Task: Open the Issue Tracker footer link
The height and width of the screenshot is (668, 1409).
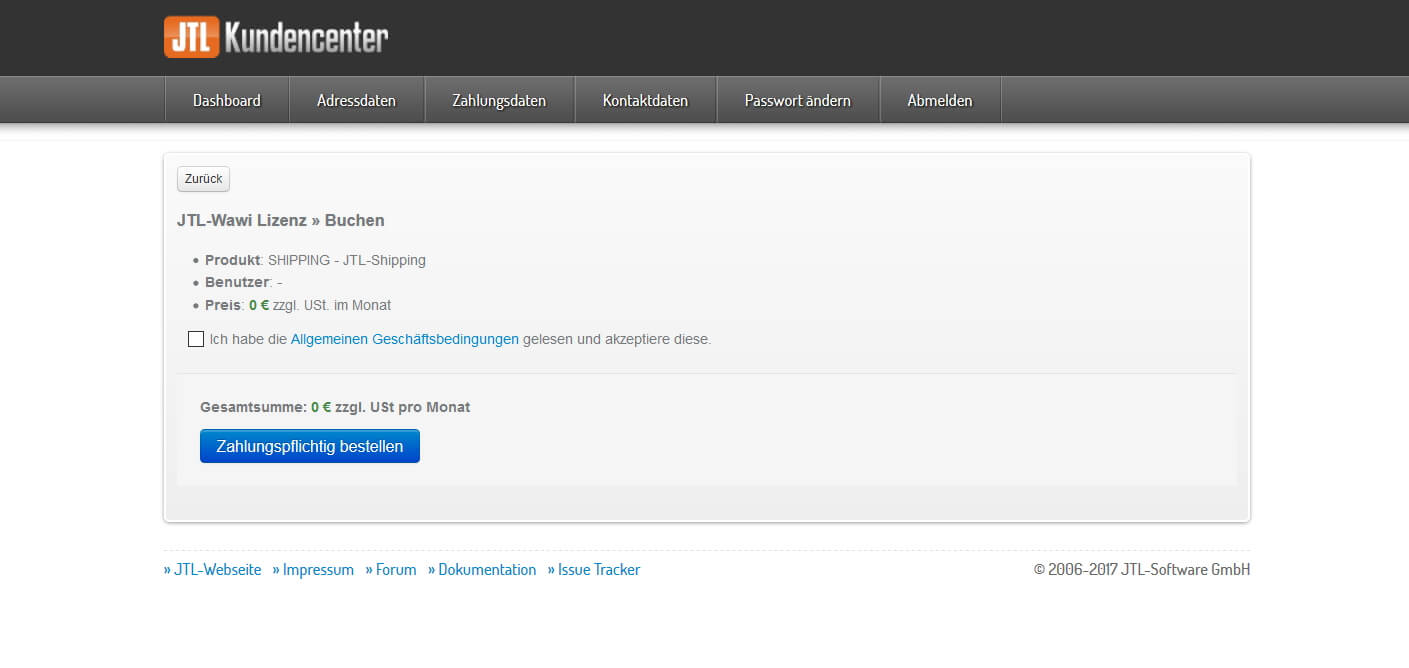Action: tap(594, 570)
